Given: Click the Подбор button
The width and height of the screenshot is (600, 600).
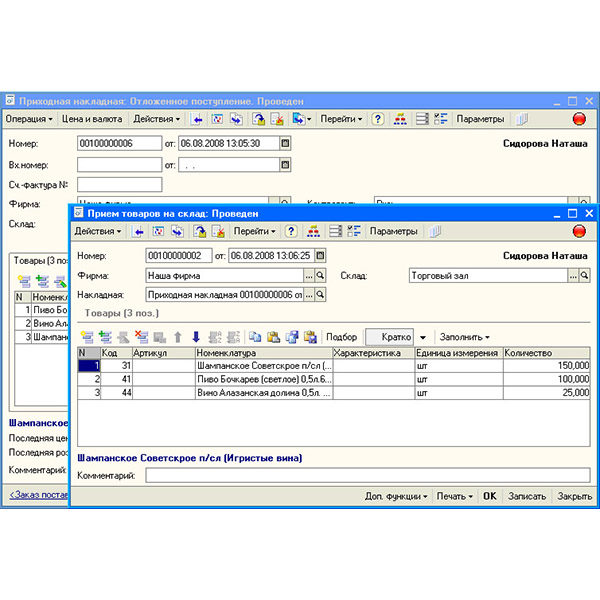Looking at the screenshot, I should tap(341, 337).
